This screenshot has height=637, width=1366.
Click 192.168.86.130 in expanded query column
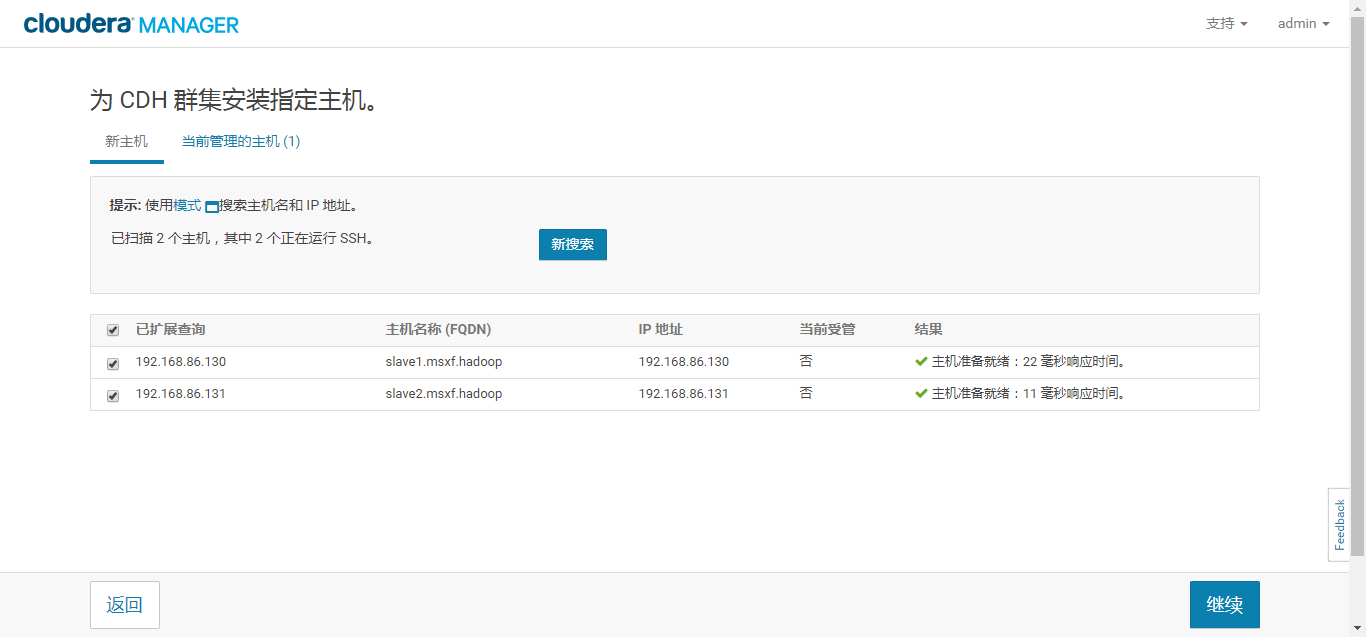tap(181, 362)
